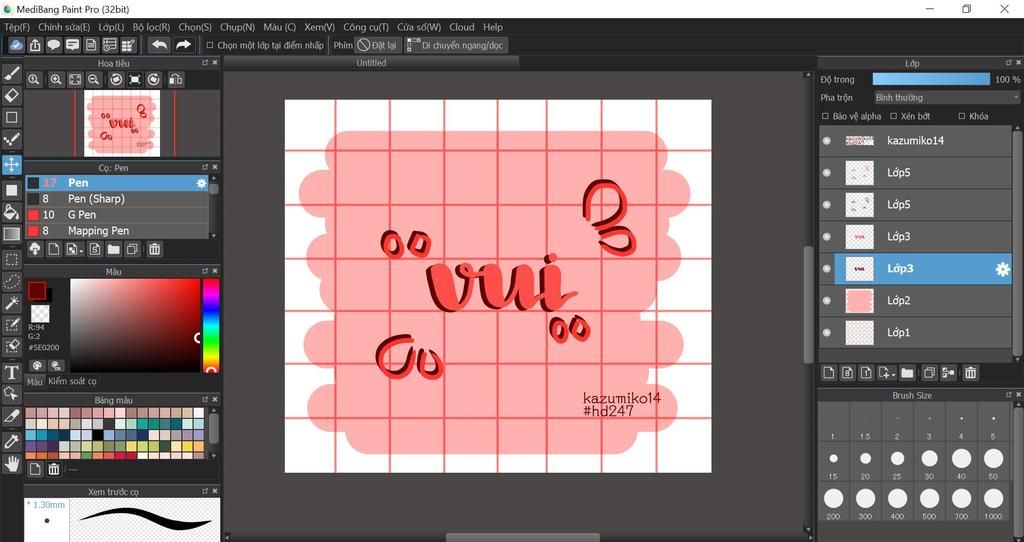Open gear settings of the Pen brush
1024x542 pixels.
pos(201,183)
